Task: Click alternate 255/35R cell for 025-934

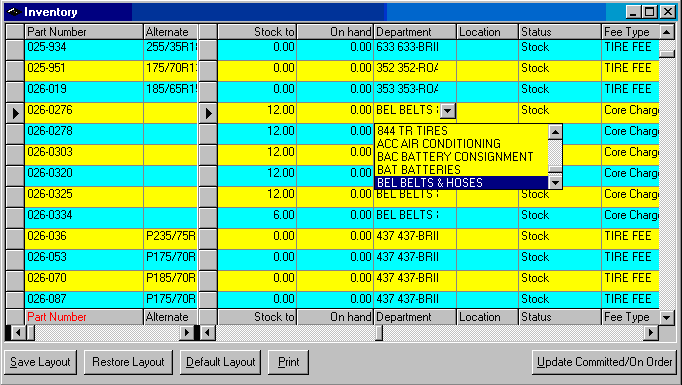Action: click(170, 50)
